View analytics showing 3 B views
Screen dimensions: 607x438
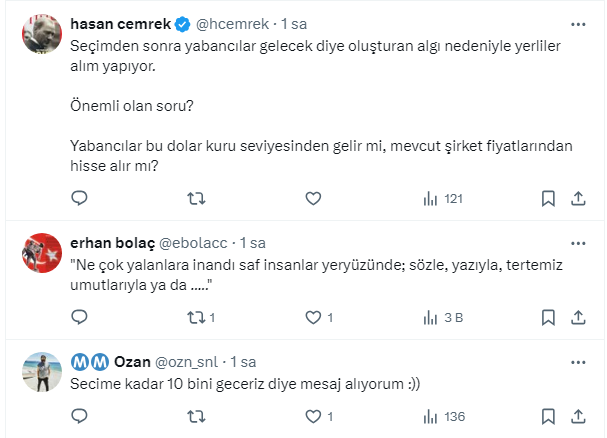click(x=443, y=318)
